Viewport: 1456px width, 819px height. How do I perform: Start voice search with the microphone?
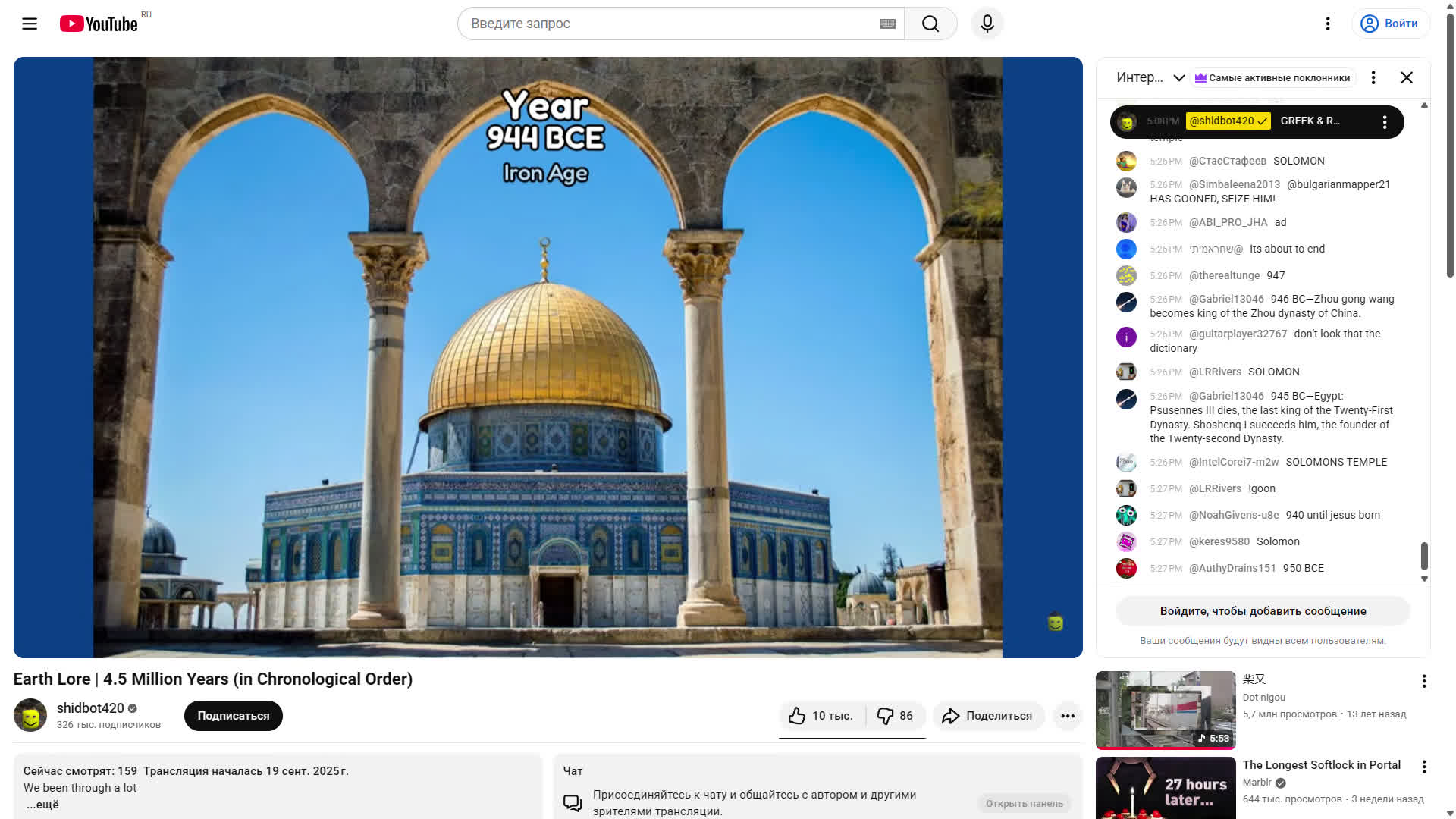987,24
